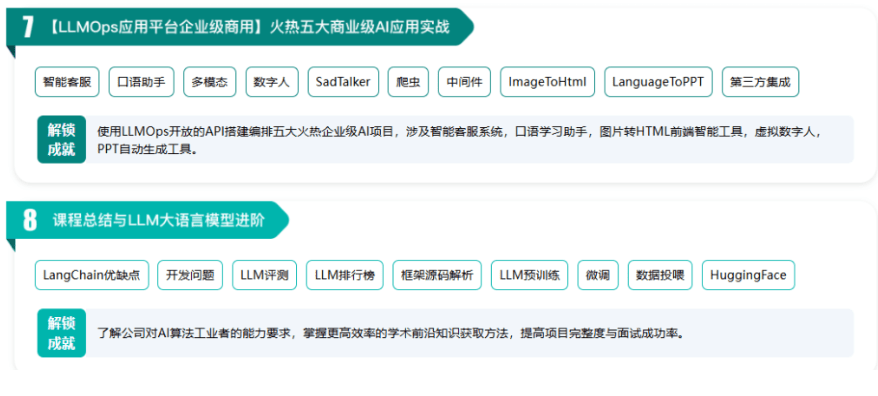The image size is (878, 396).
Task: Select the 爬虫 tag
Action: 408,82
